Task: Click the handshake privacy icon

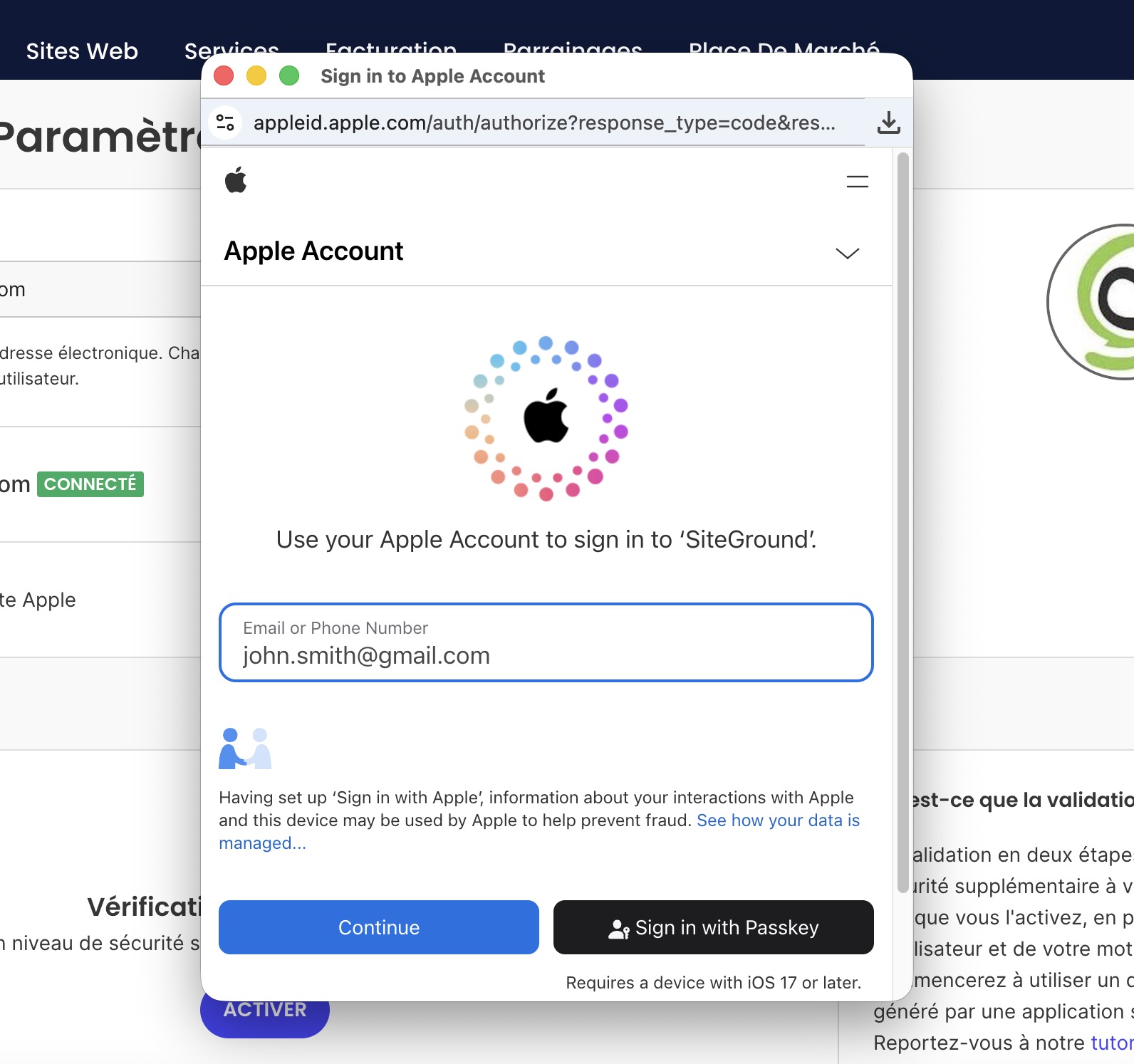Action: pos(245,749)
